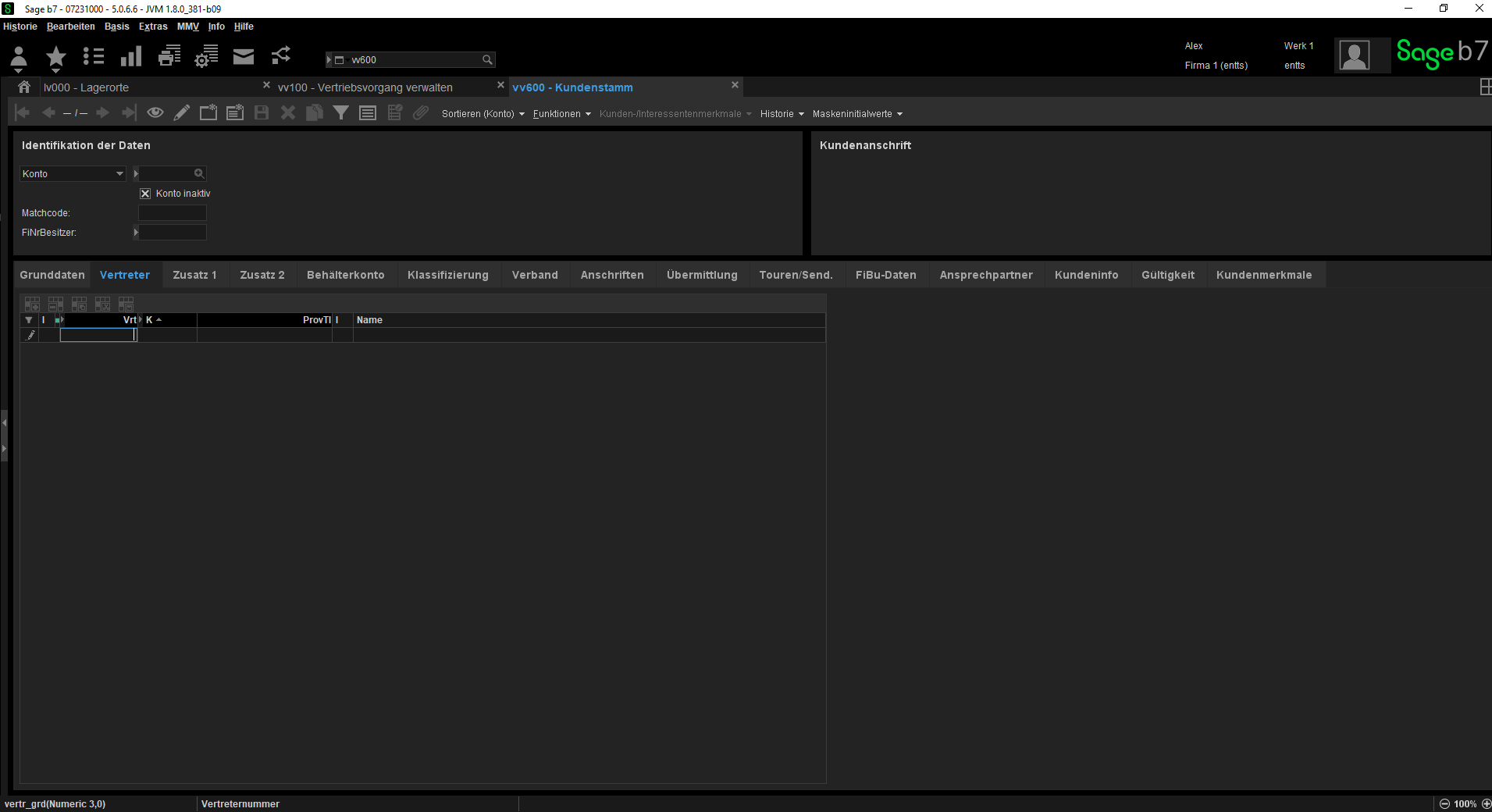Click the copy record icon
Image resolution: width=1492 pixels, height=812 pixels.
click(315, 112)
